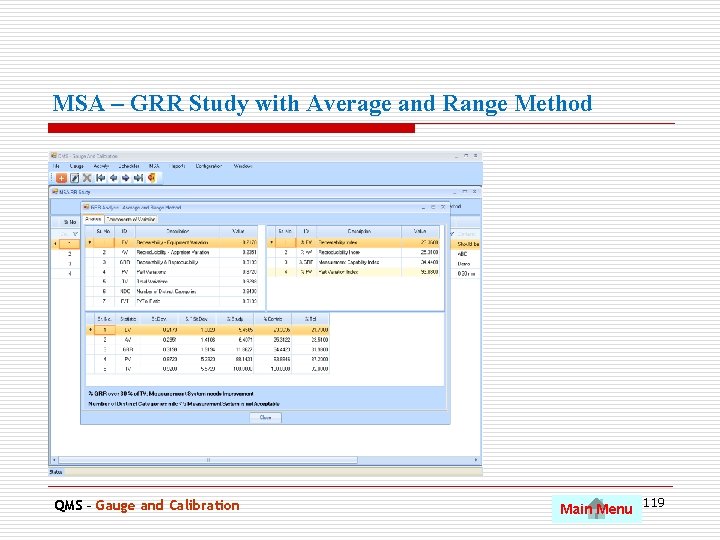Click the Statistic column header

click(x=128, y=319)
